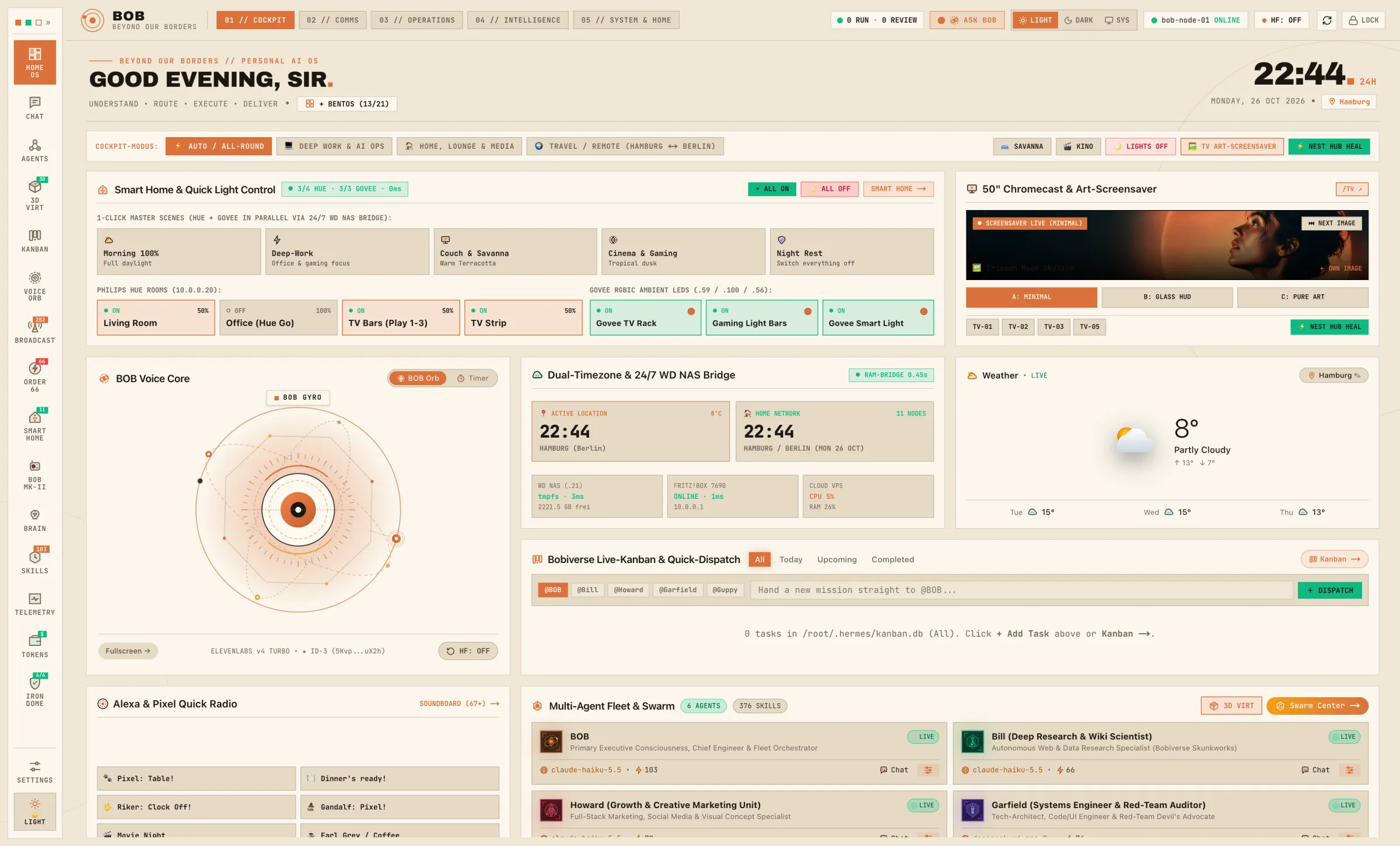Toggle the Govee TV Rack LED
Screen dimensions: 1400x846
click(645, 317)
